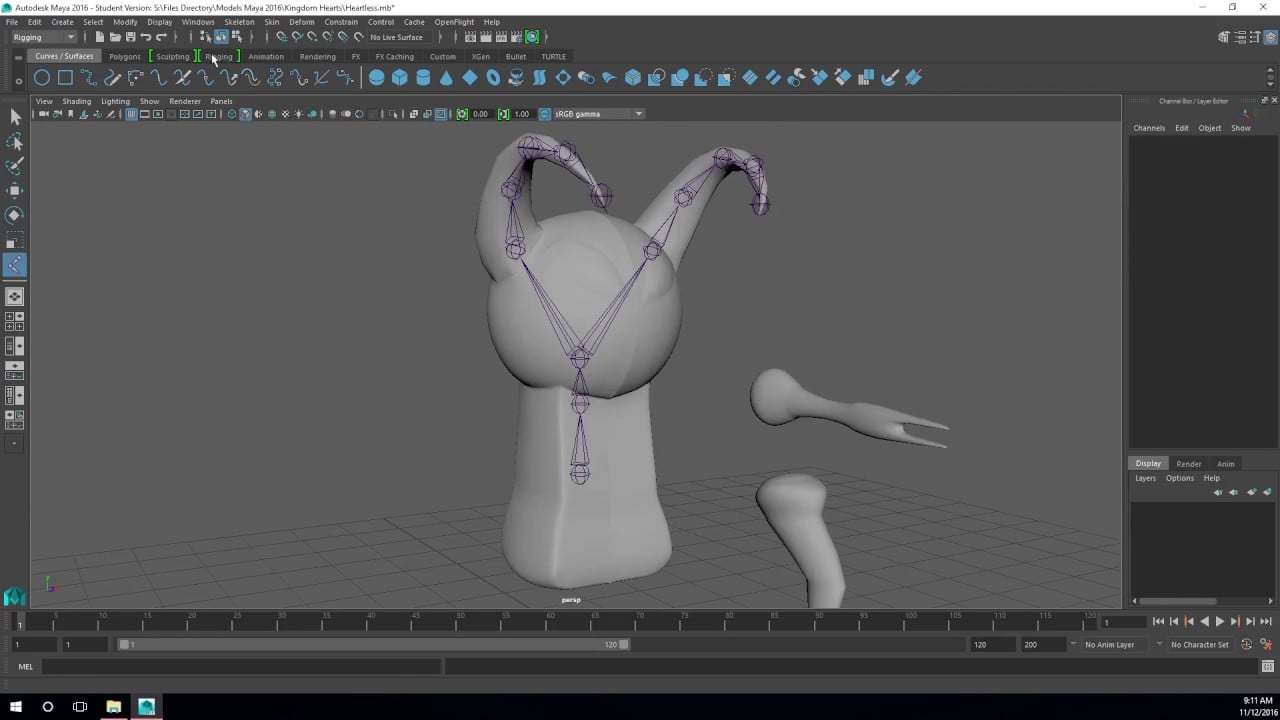Click go to start of playback range
The image size is (1280, 720).
click(1158, 622)
